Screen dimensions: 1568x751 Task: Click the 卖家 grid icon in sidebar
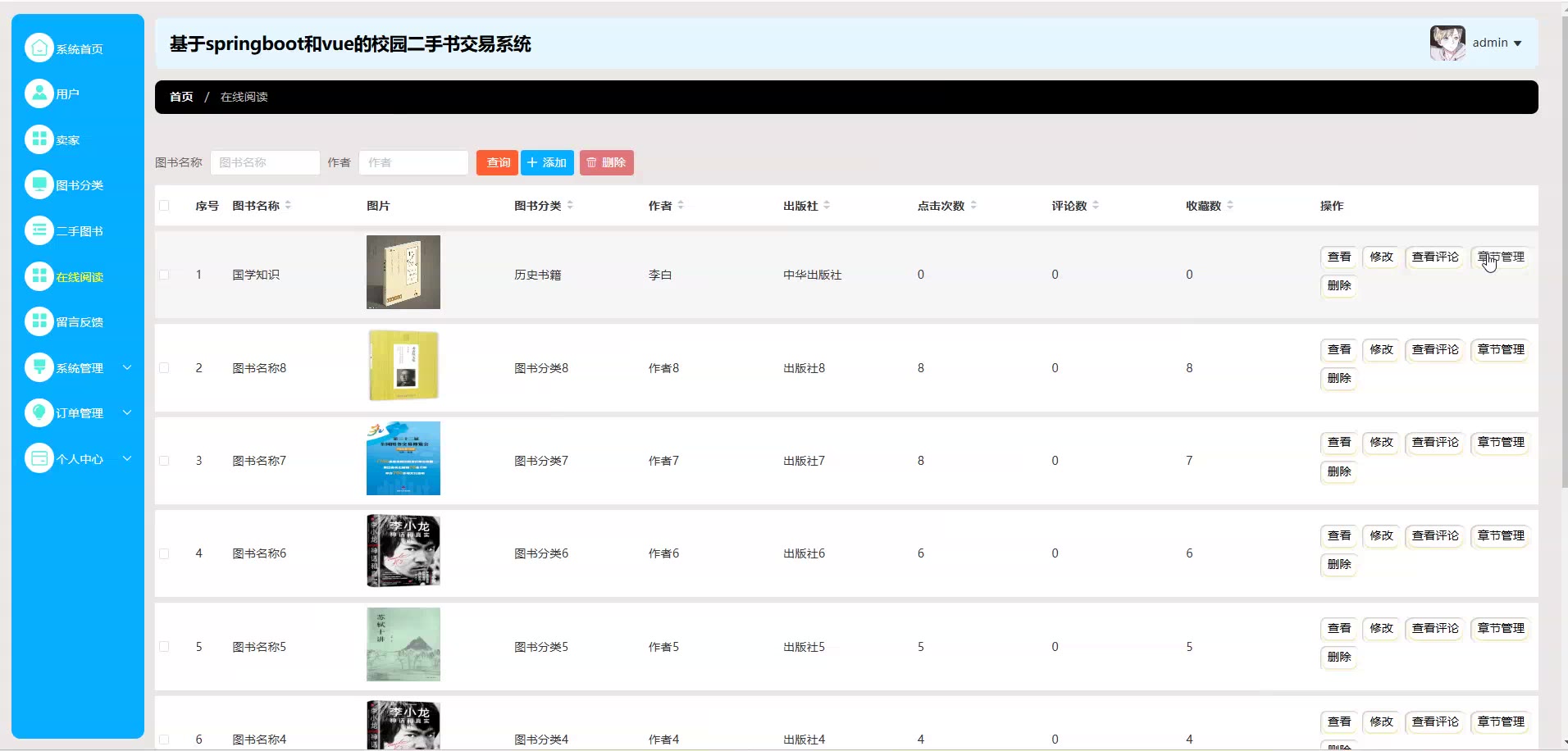pyautogui.click(x=39, y=139)
